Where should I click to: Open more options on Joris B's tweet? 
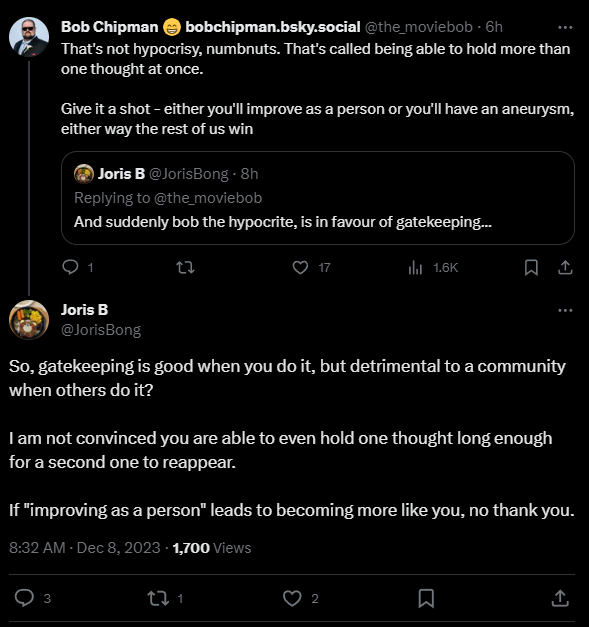coord(565,310)
